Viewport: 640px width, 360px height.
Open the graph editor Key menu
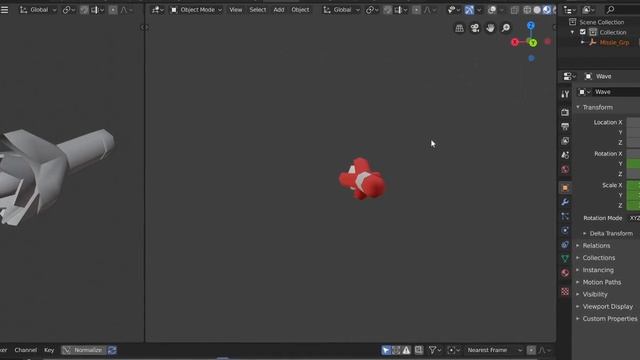(x=49, y=350)
